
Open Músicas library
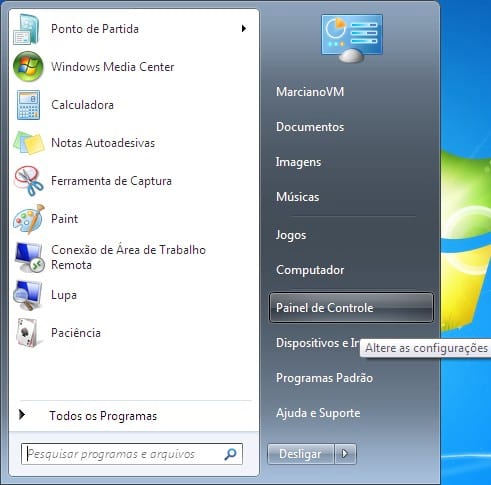[297, 197]
